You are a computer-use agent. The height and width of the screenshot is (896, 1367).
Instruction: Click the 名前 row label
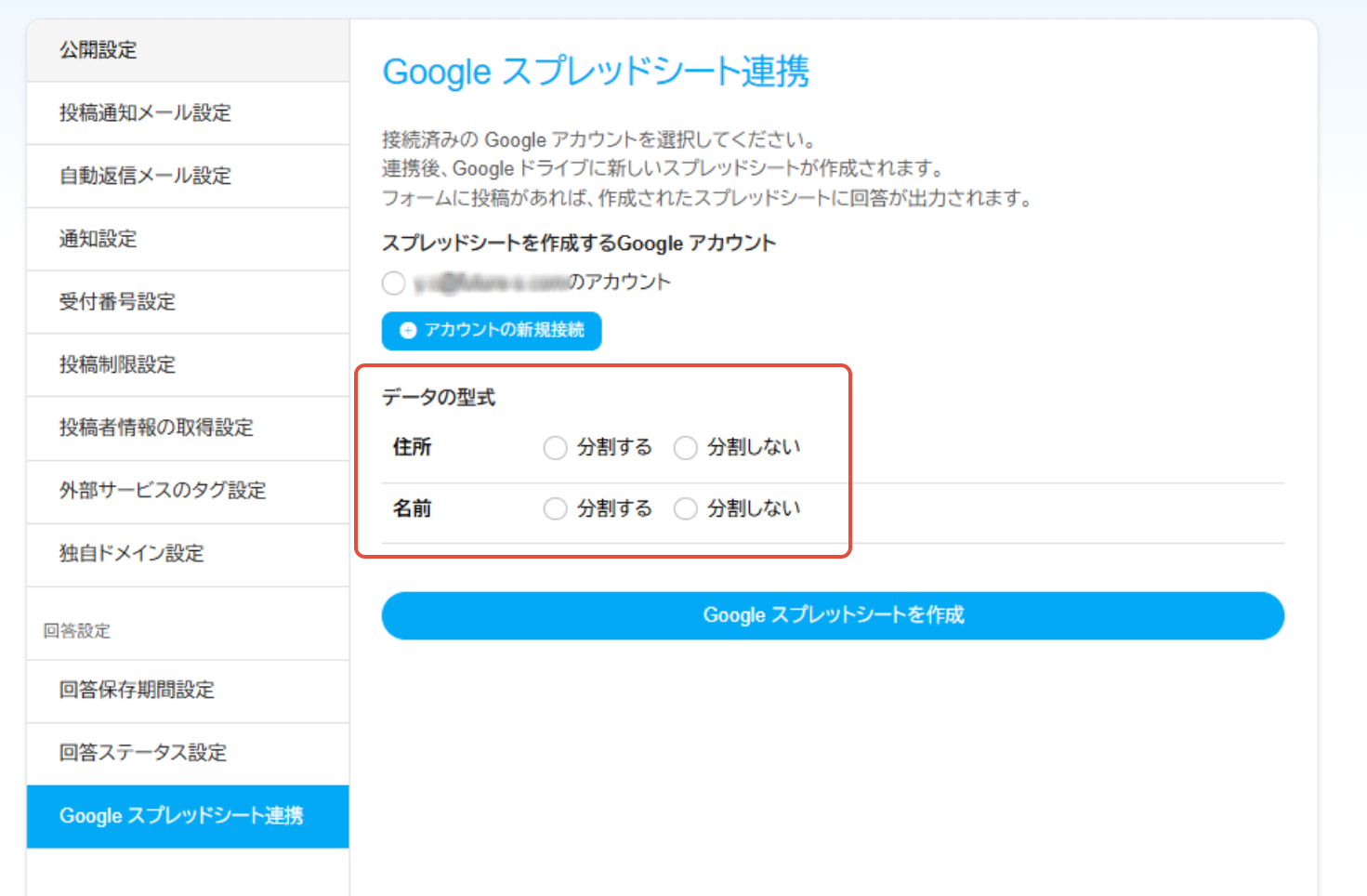pyautogui.click(x=412, y=508)
